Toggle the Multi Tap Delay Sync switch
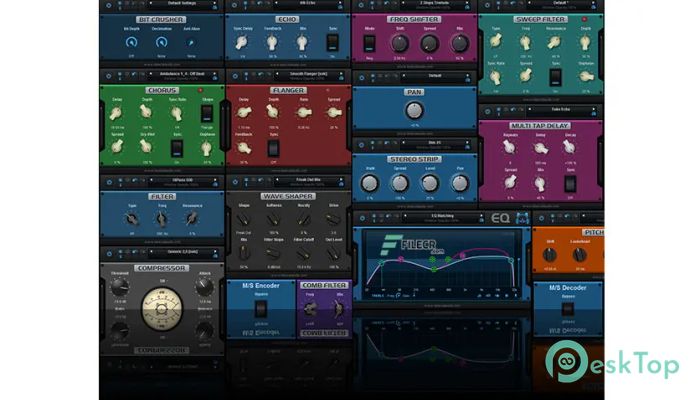Screen dimensions: 700x400 point(570,183)
